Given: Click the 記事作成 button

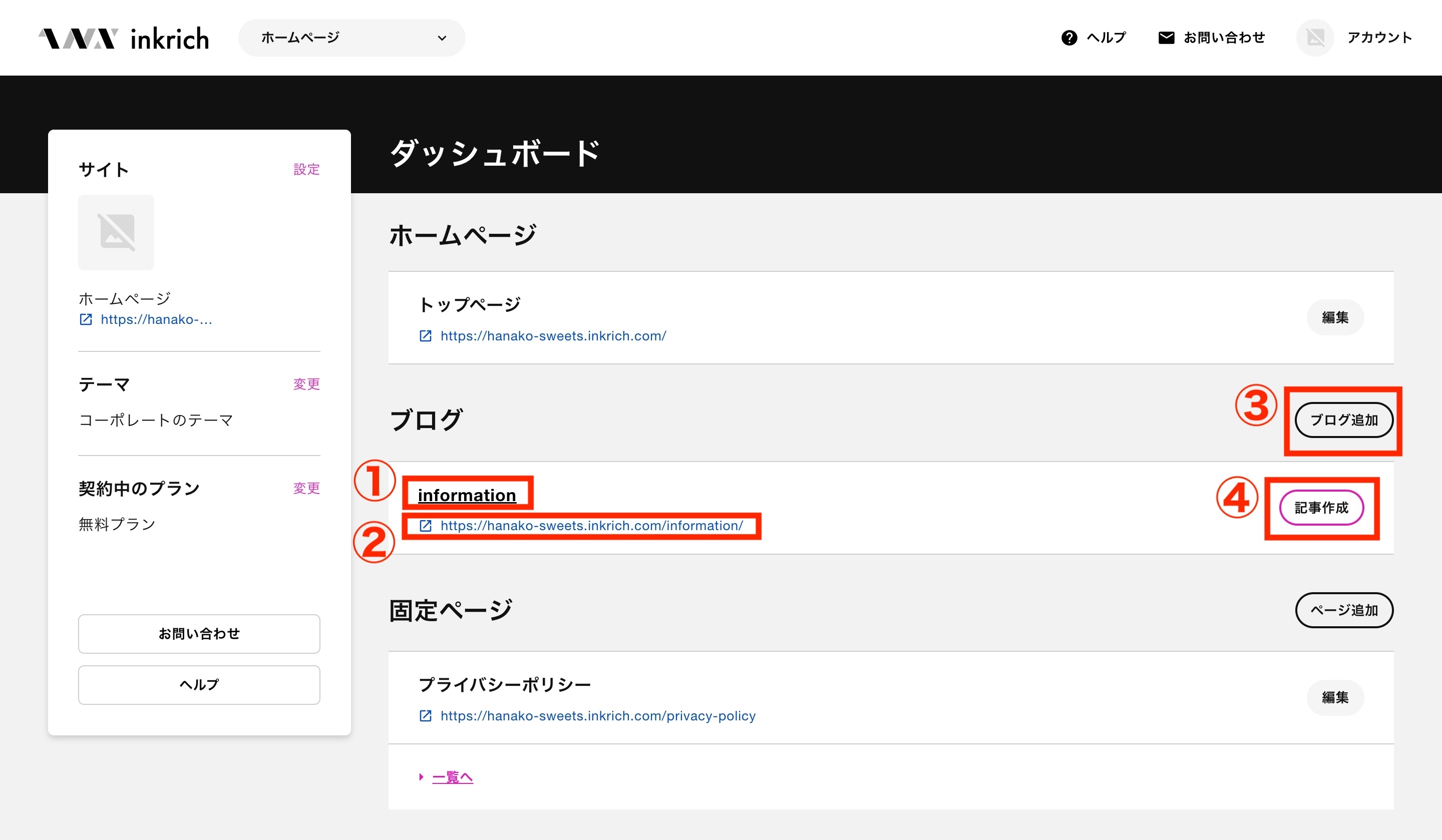Looking at the screenshot, I should coord(1321,508).
